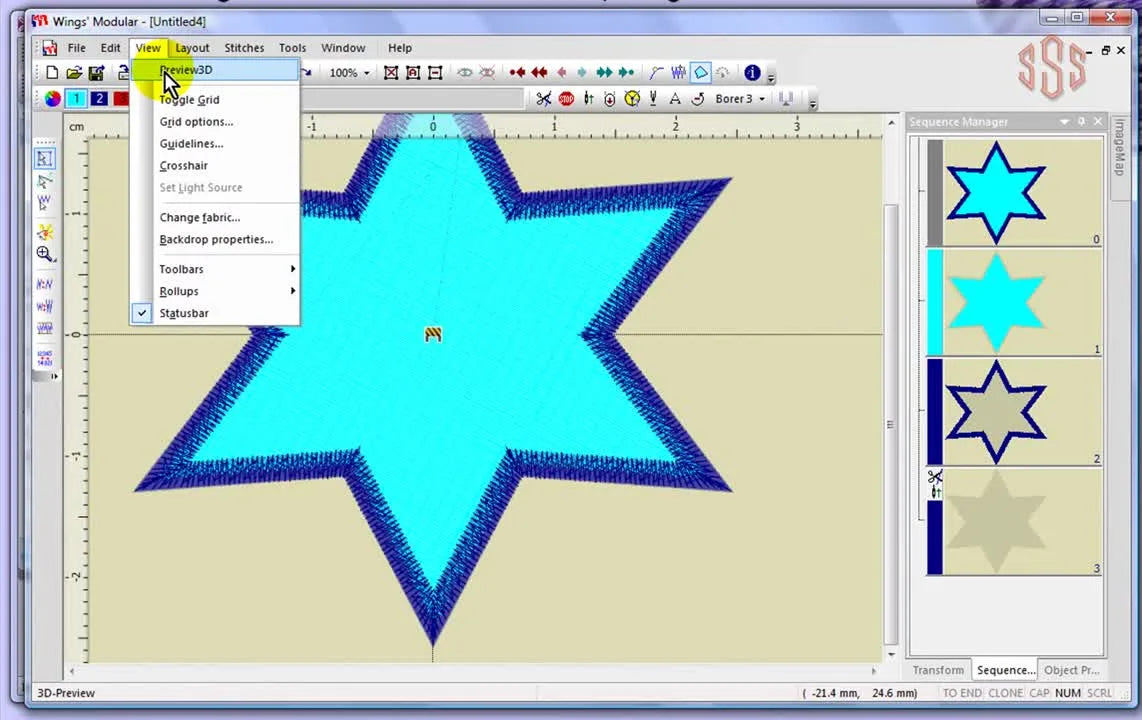Insert a stop with the red STOP icon
This screenshot has width=1142, height=720.
566,99
